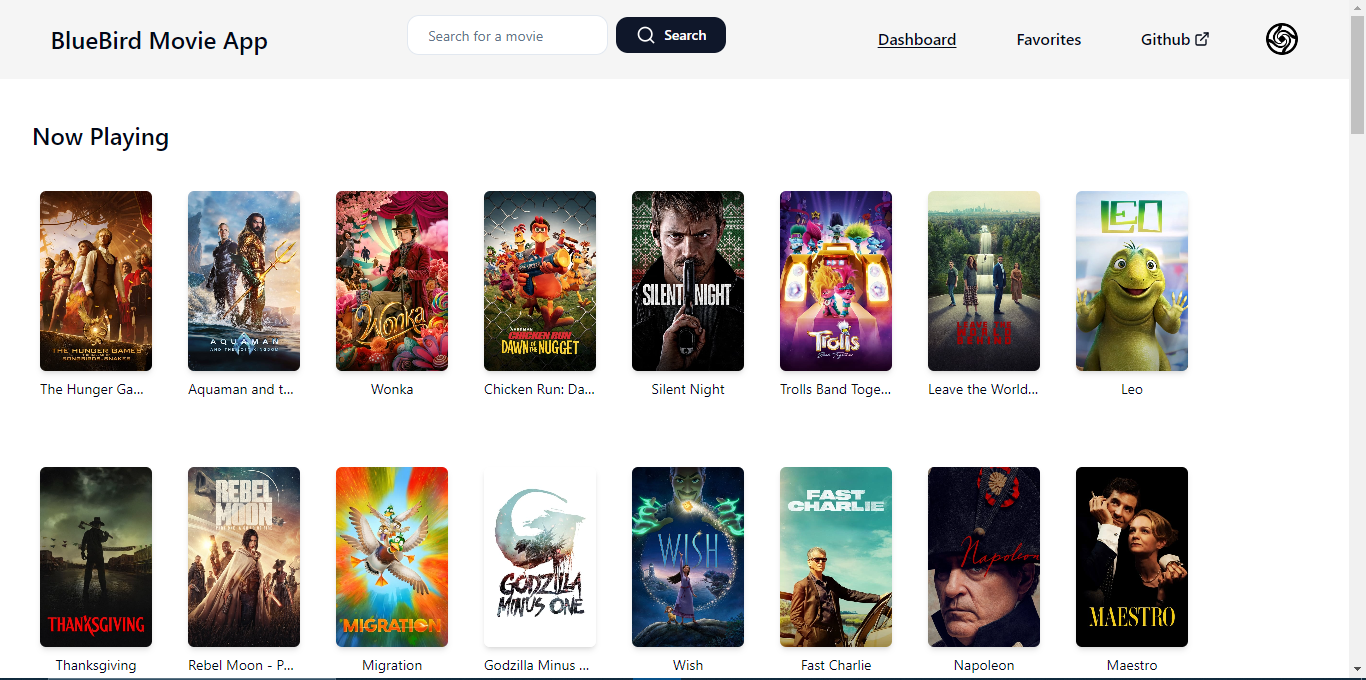Click the "Trolls Band Toge..." caption
This screenshot has height=680, width=1366.
coord(836,389)
